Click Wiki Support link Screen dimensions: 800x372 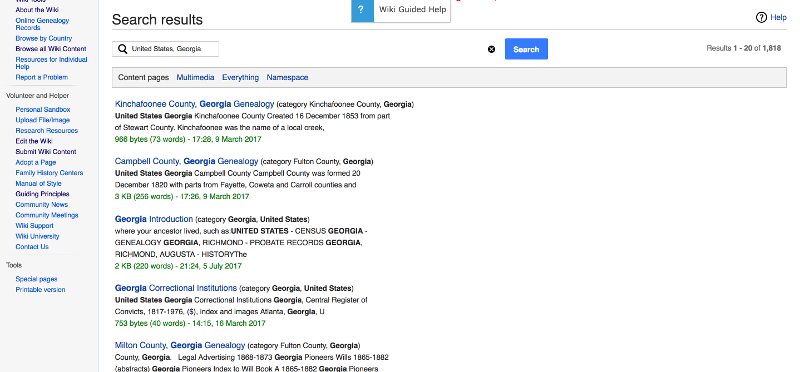[x=34, y=226]
